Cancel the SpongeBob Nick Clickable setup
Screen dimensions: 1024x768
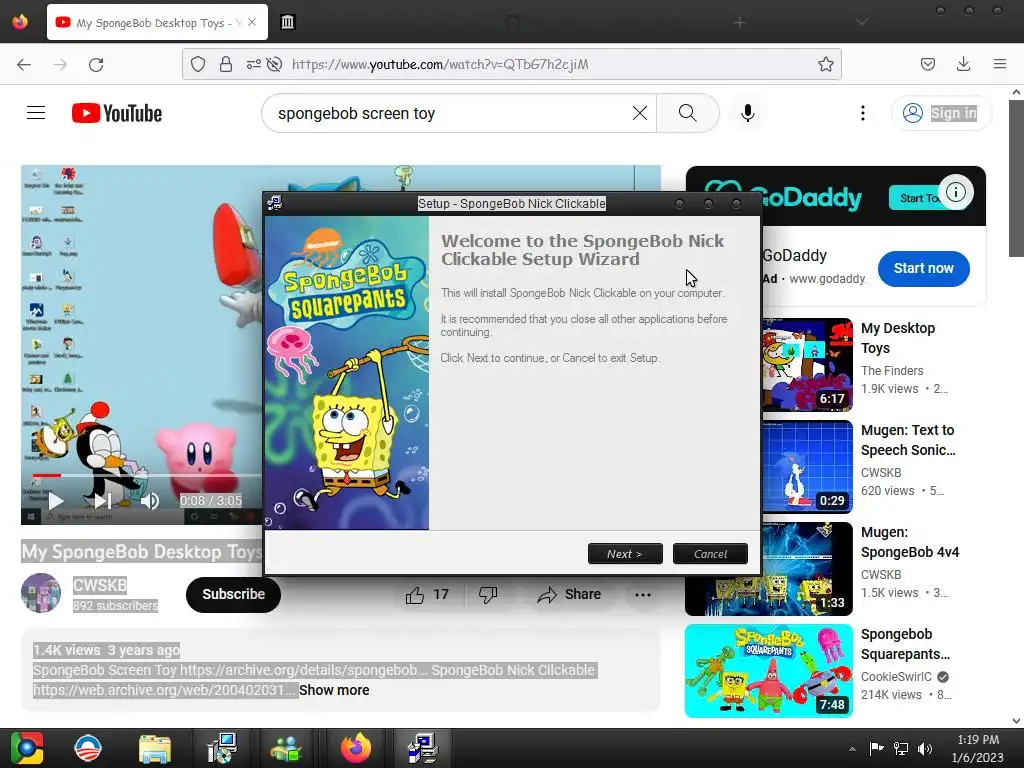[x=710, y=554]
